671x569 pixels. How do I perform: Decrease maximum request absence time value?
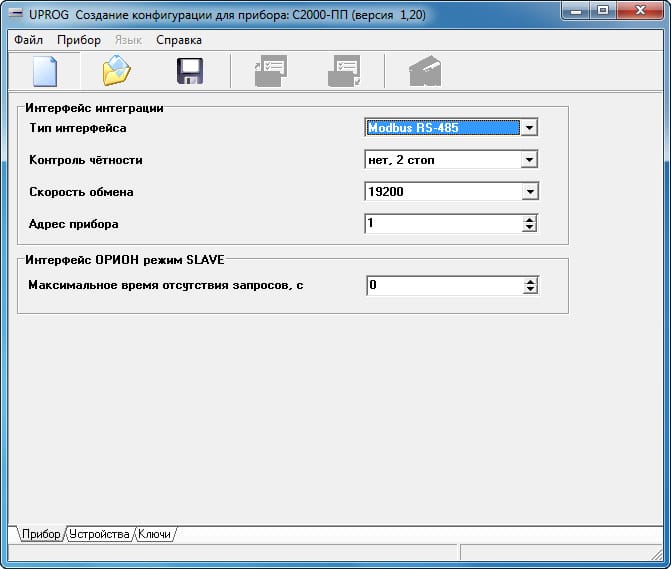(530, 290)
